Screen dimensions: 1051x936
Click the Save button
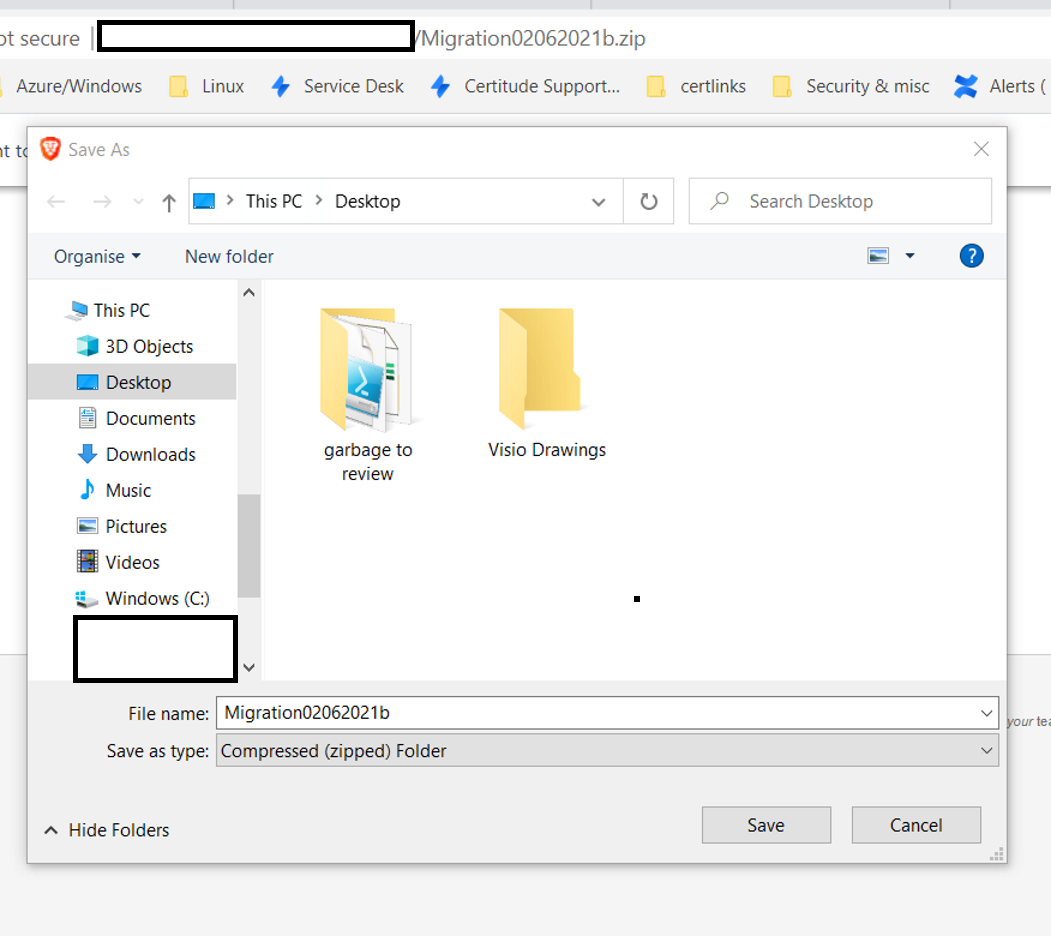pyautogui.click(x=766, y=825)
